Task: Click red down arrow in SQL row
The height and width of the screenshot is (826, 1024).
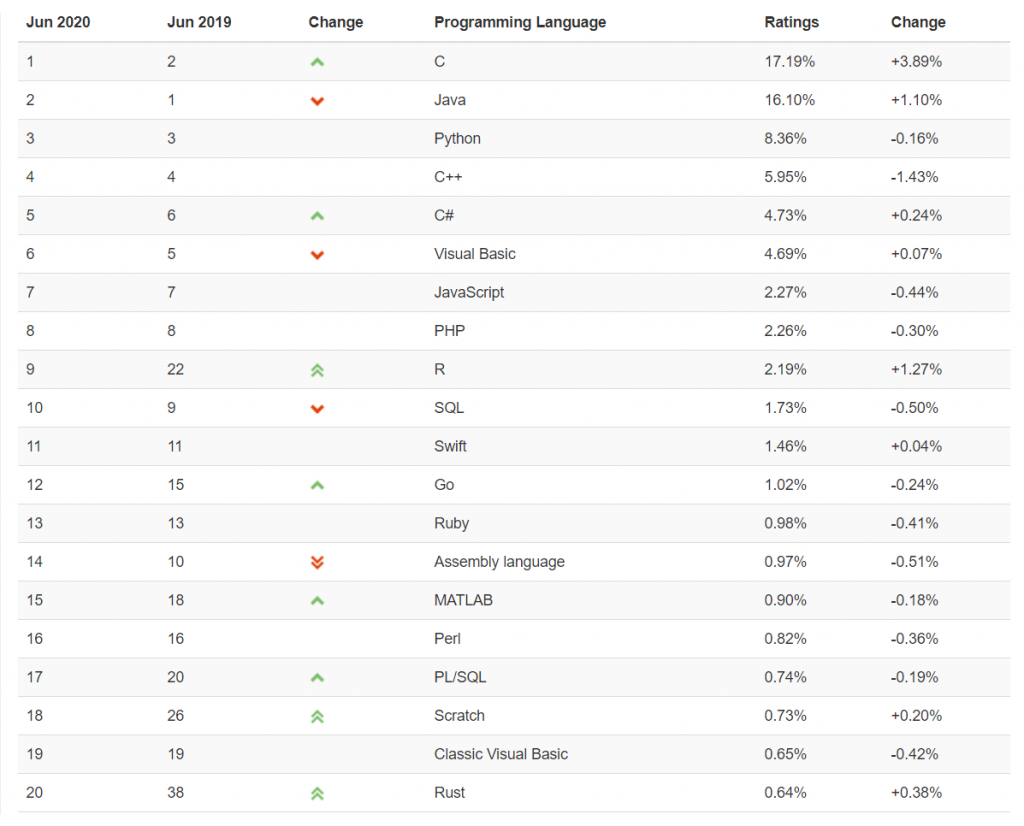Action: pyautogui.click(x=317, y=409)
